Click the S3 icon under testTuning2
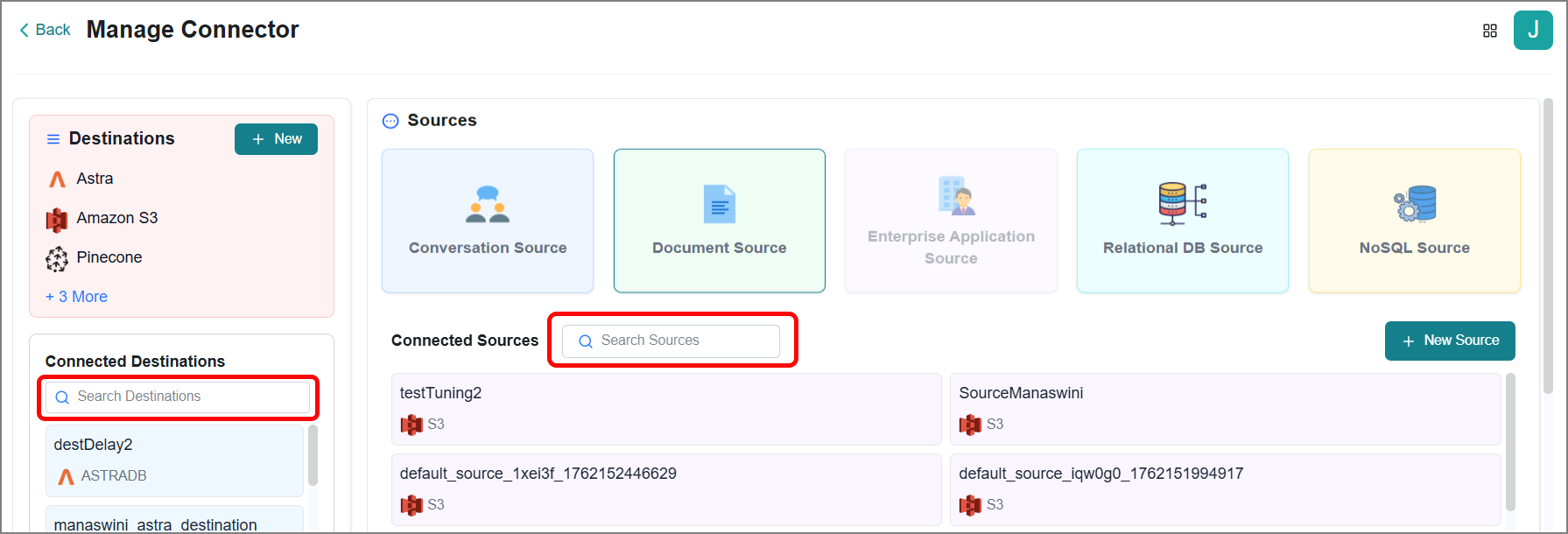This screenshot has height=534, width=1568. coord(411,425)
